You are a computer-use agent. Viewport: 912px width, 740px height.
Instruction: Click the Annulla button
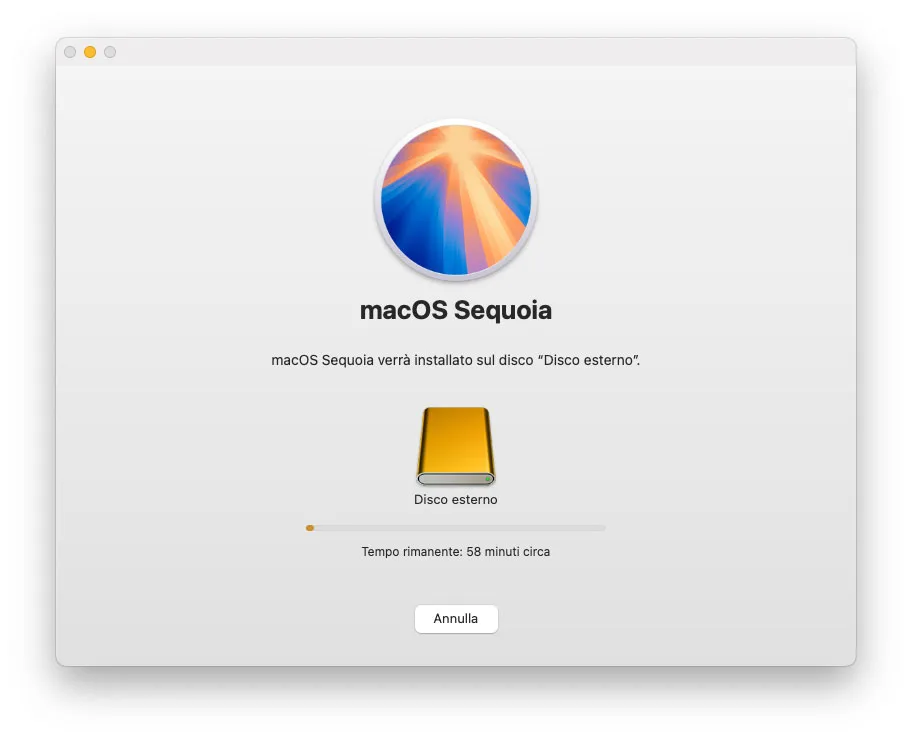pos(456,619)
